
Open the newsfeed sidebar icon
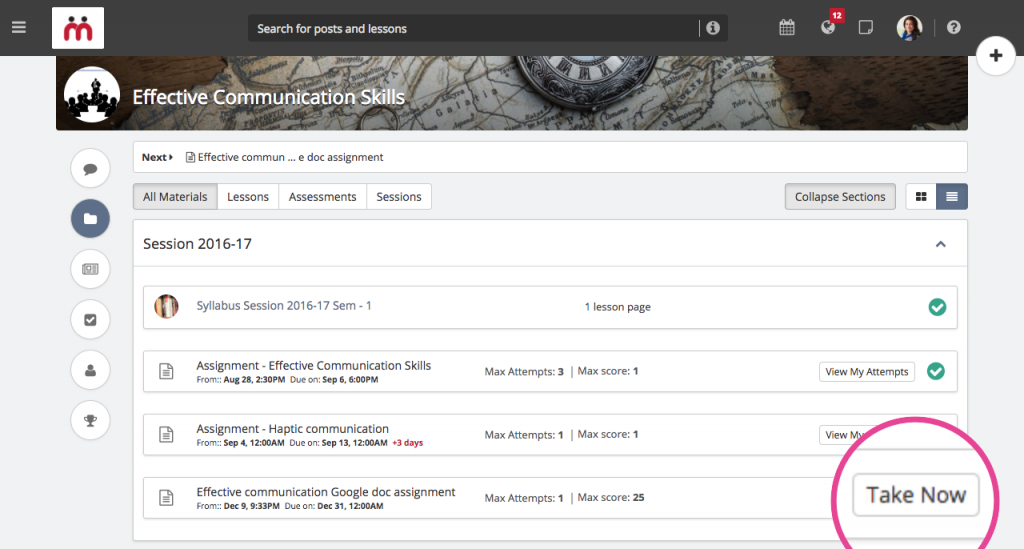tap(90, 269)
